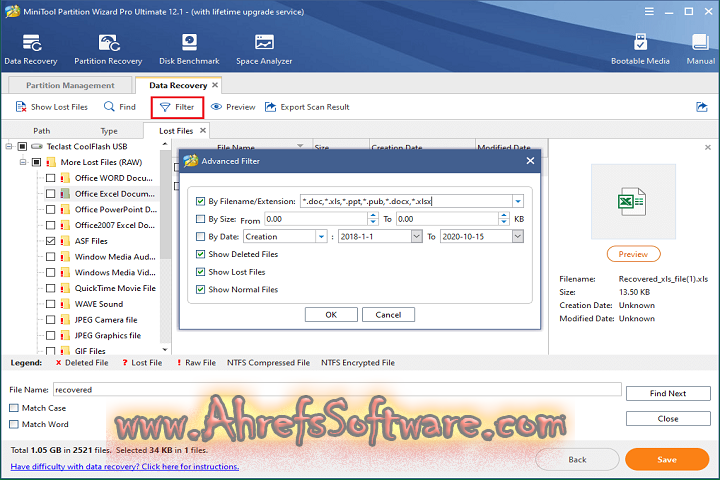Click the Find Next button
This screenshot has height=480, width=720.
click(x=668, y=393)
